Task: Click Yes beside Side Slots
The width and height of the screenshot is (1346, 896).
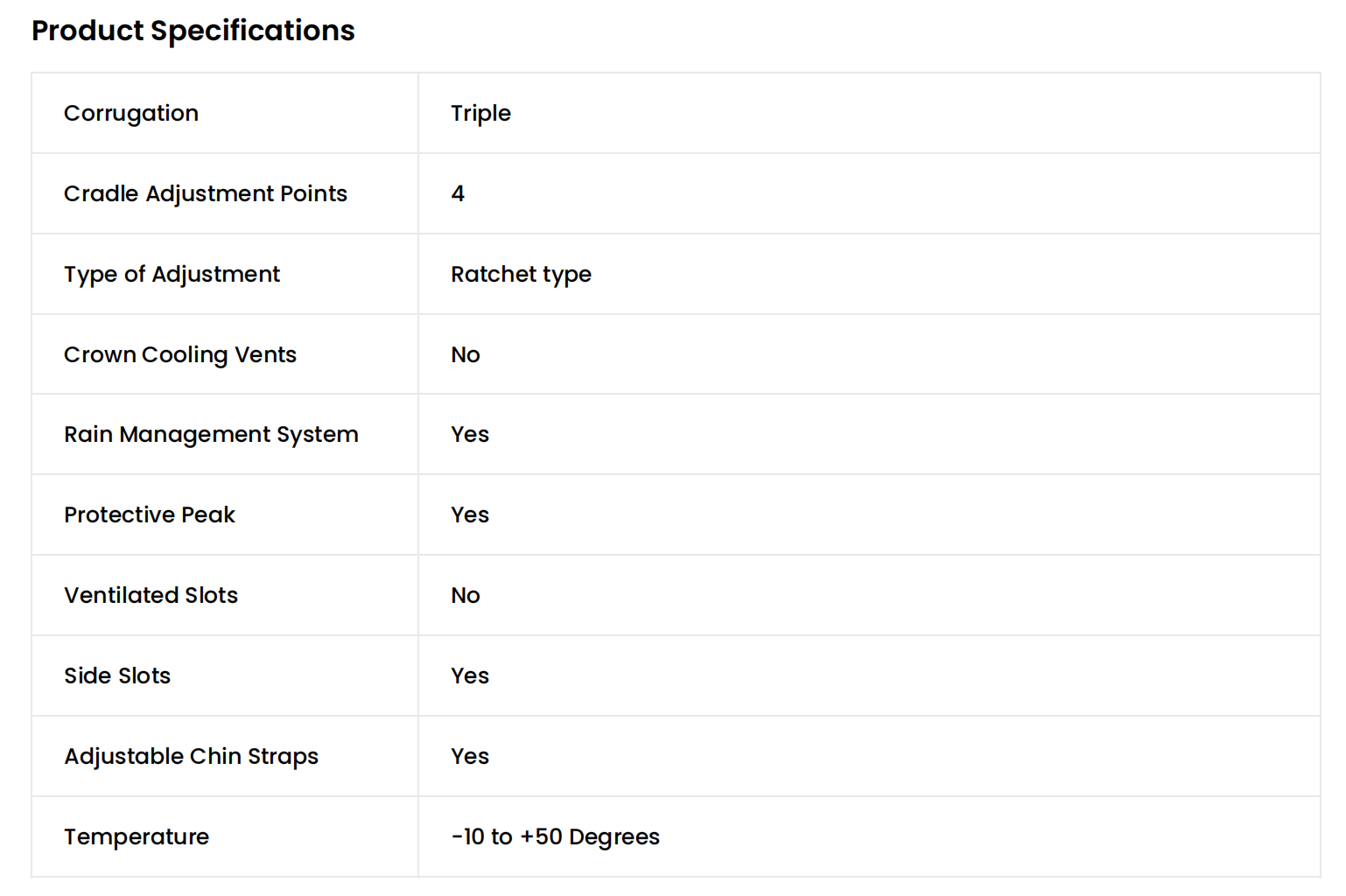Action: pos(469,675)
